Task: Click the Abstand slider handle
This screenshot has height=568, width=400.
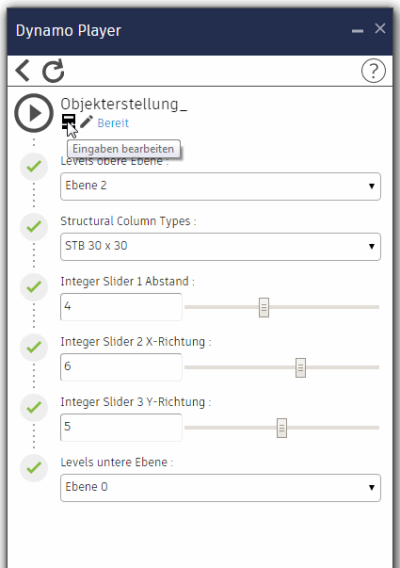Action: (x=264, y=308)
